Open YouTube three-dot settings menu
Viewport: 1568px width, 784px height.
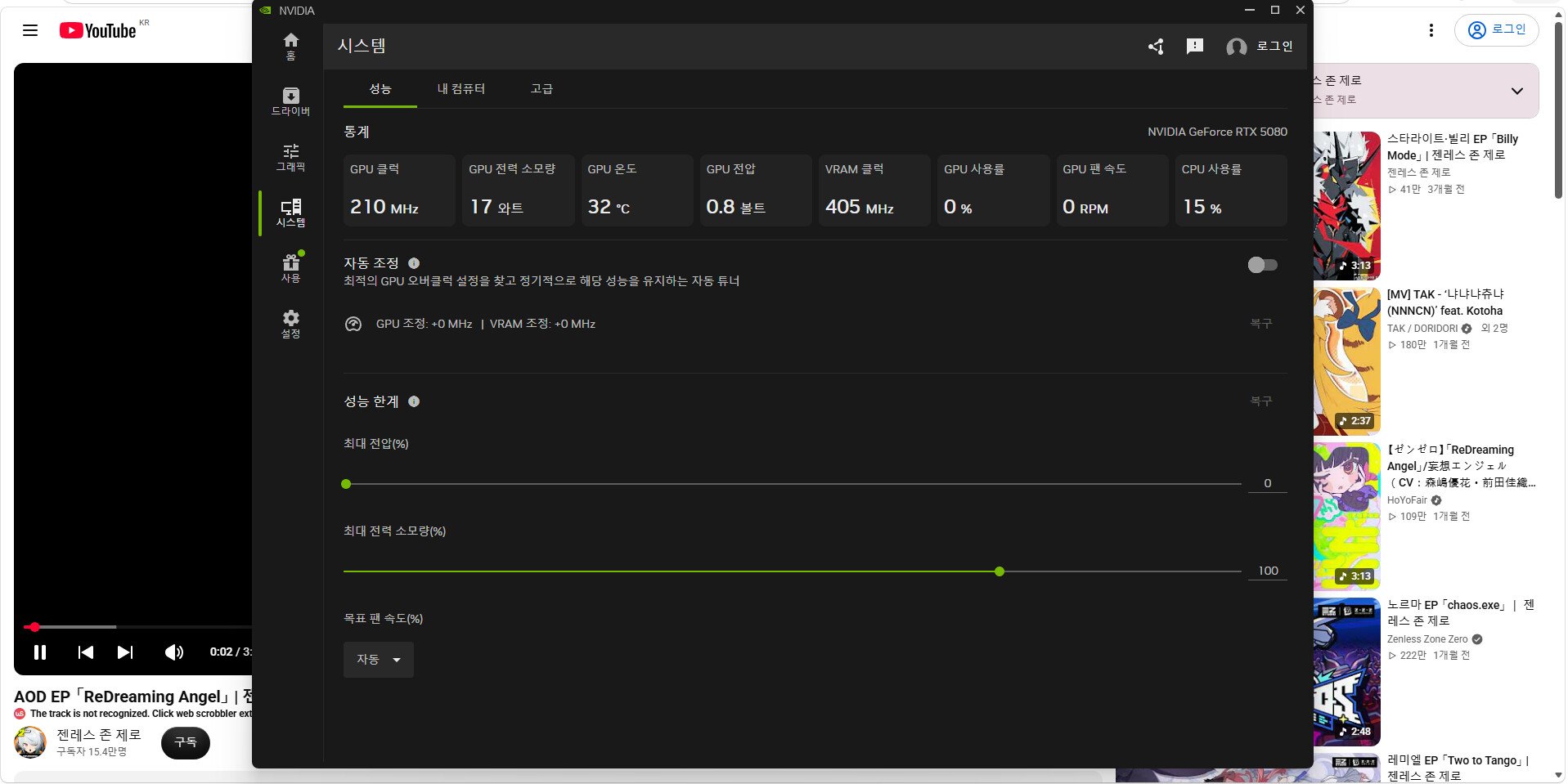click(1431, 30)
